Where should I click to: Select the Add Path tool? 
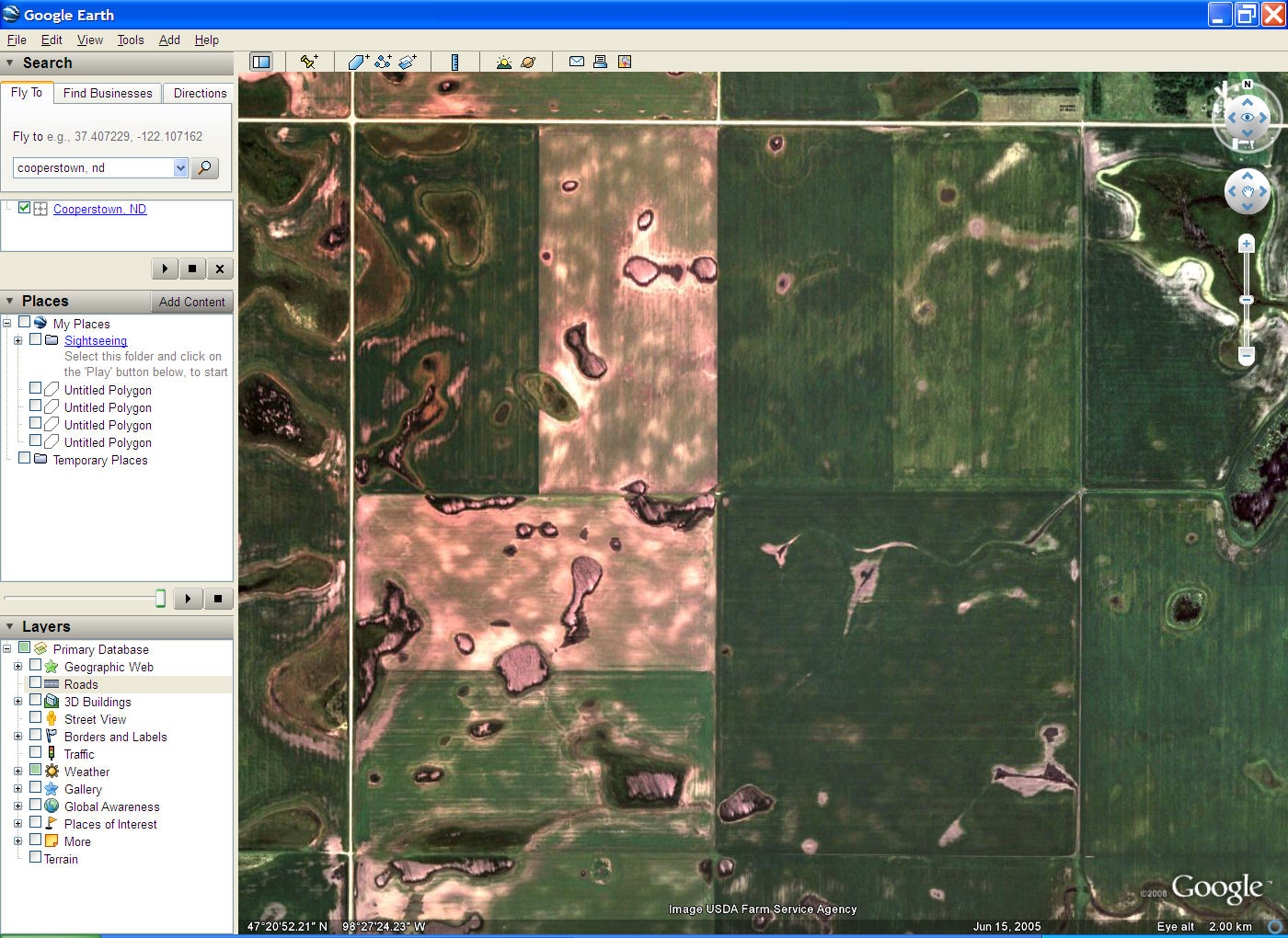click(383, 62)
